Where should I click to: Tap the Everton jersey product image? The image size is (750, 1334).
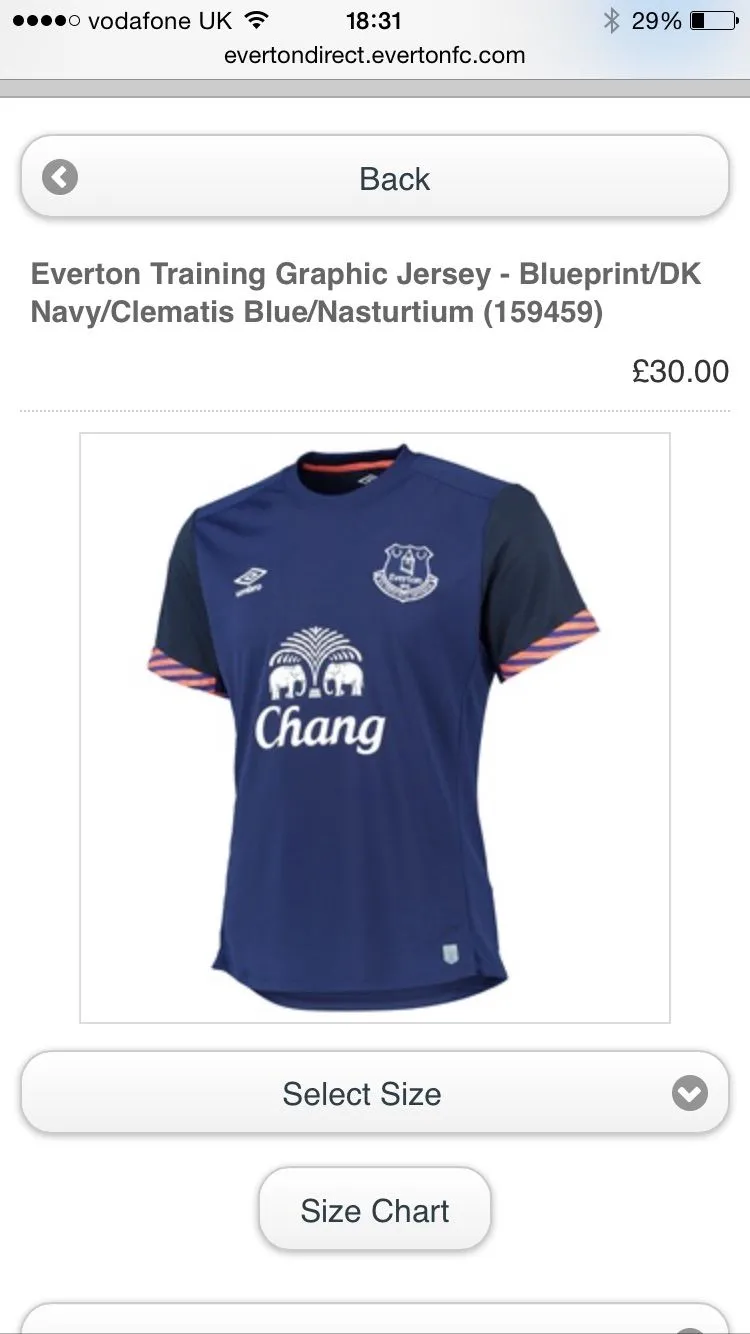pos(375,728)
